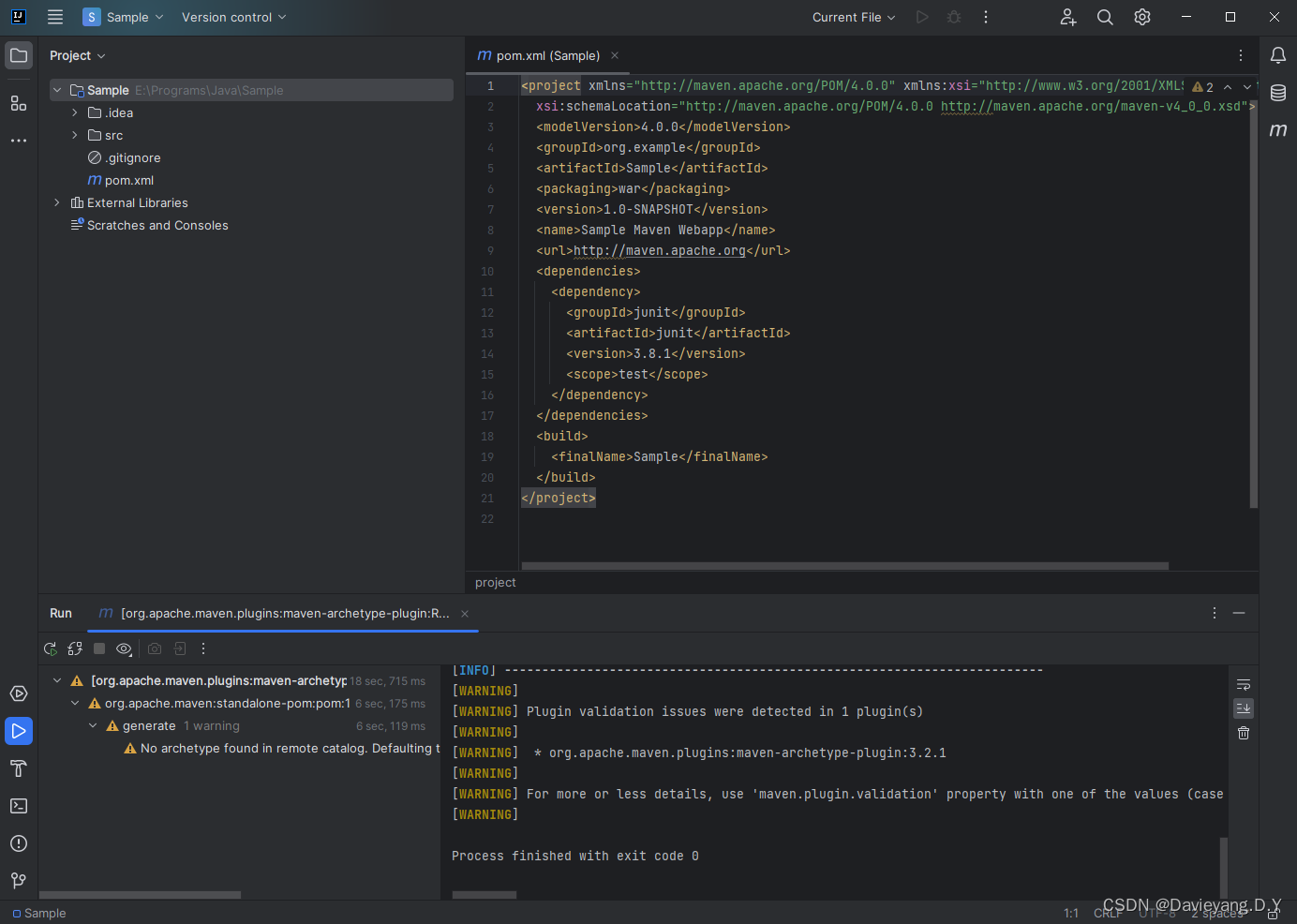The image size is (1297, 924).
Task: Toggle scroll to end of console
Action: coord(1244,708)
